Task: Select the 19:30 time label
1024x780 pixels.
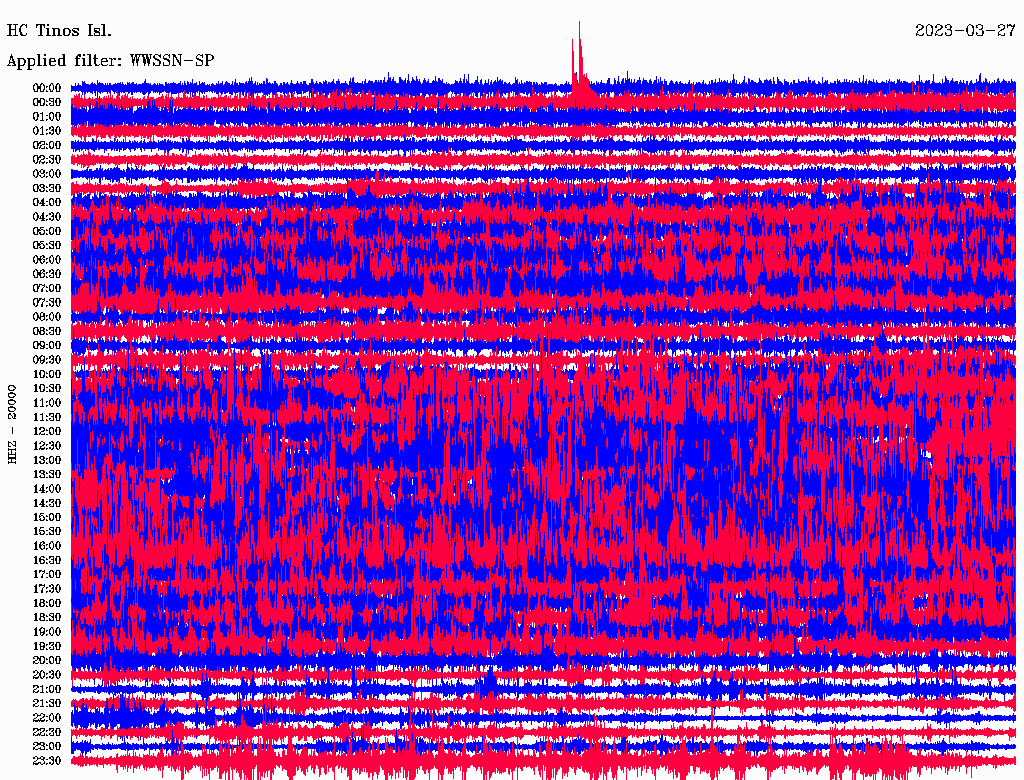Action: 47,646
